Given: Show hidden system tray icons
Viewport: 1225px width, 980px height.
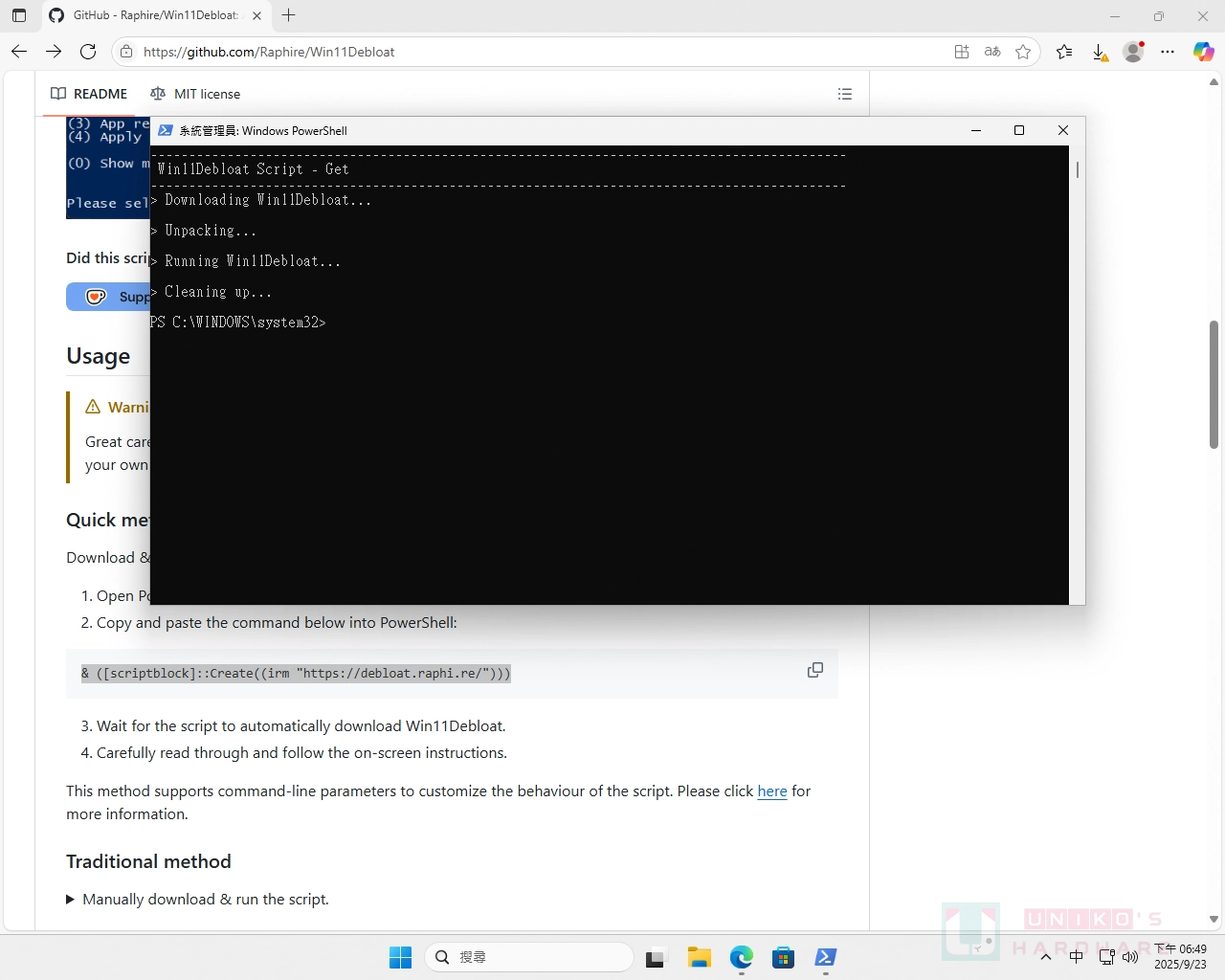Looking at the screenshot, I should (x=1045, y=957).
